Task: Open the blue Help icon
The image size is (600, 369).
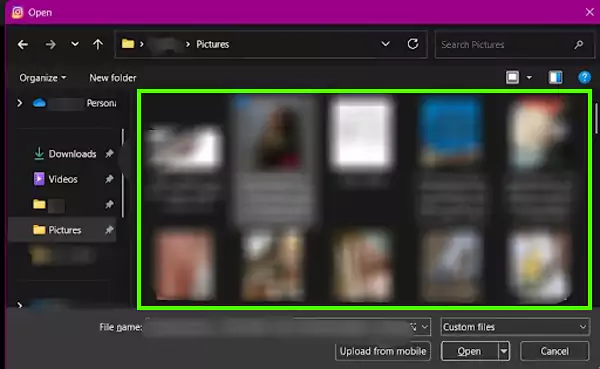Action: click(x=584, y=78)
